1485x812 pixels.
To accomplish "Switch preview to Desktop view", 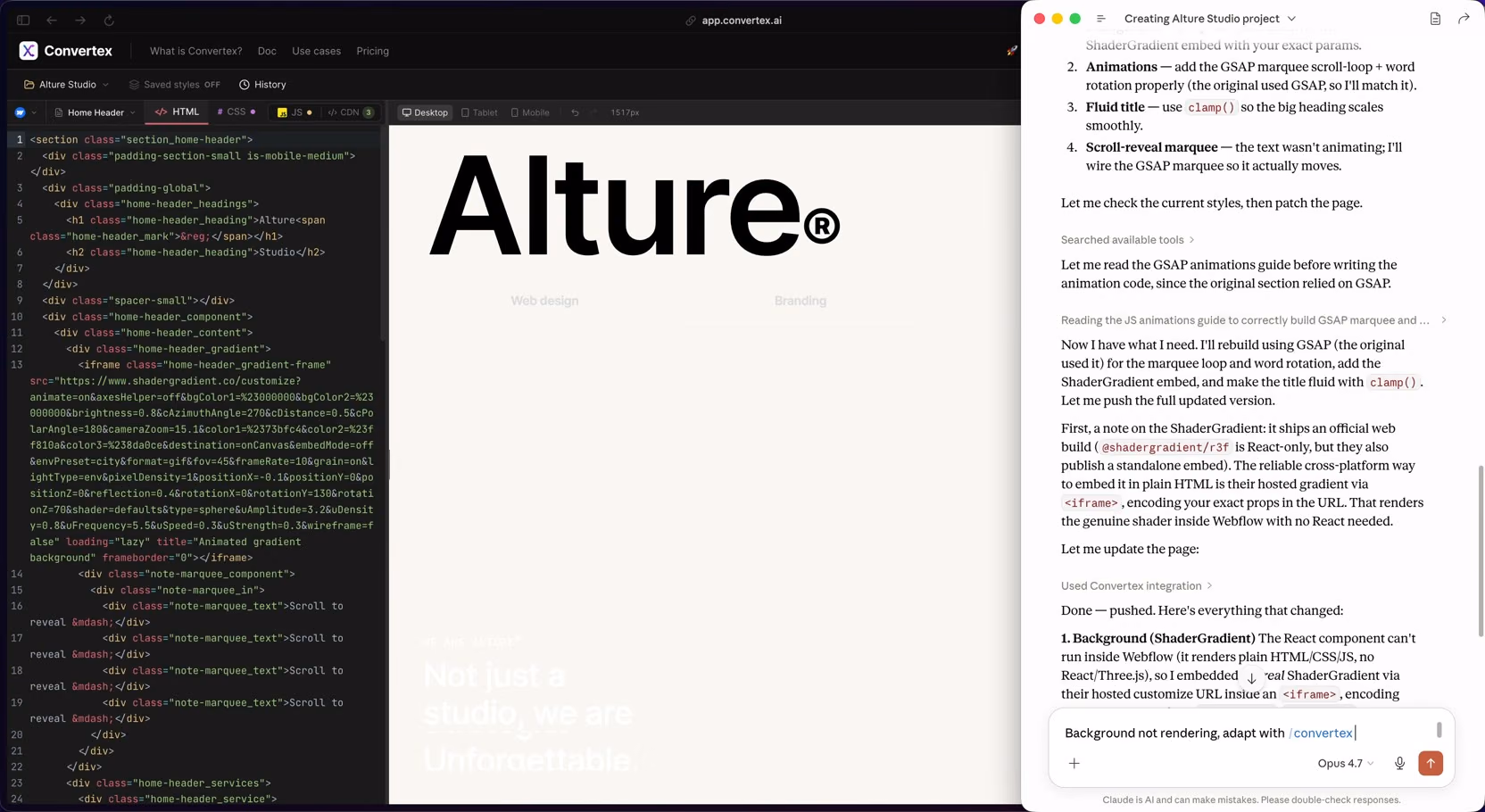I will tap(425, 112).
